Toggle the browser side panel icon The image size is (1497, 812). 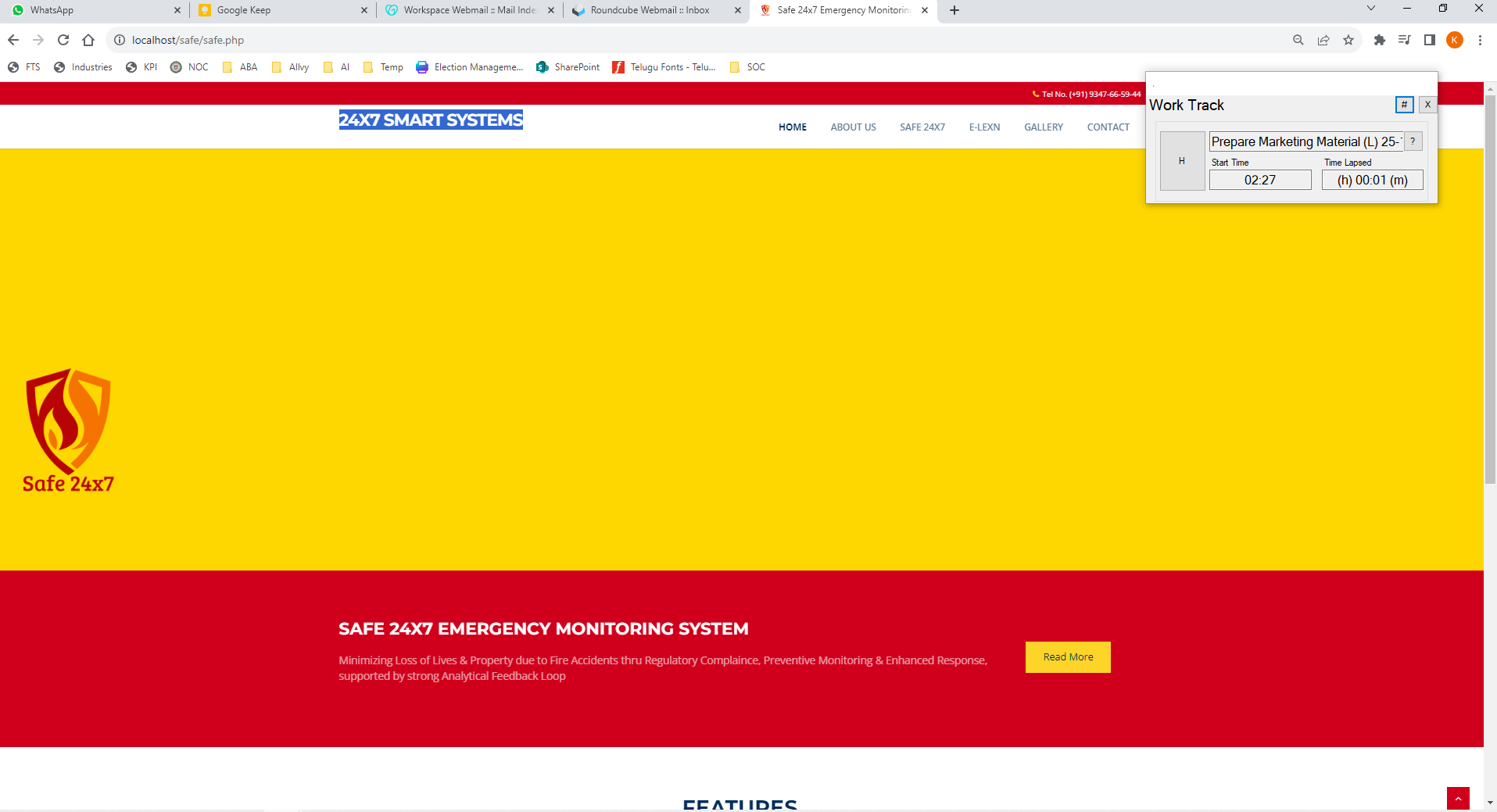coord(1430,40)
